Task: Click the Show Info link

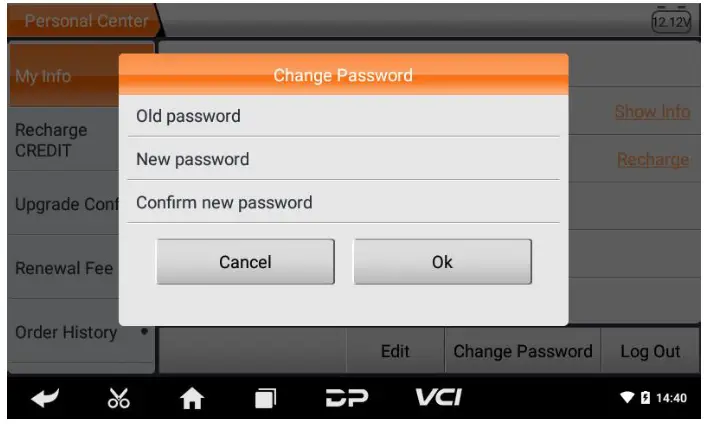Action: (652, 112)
